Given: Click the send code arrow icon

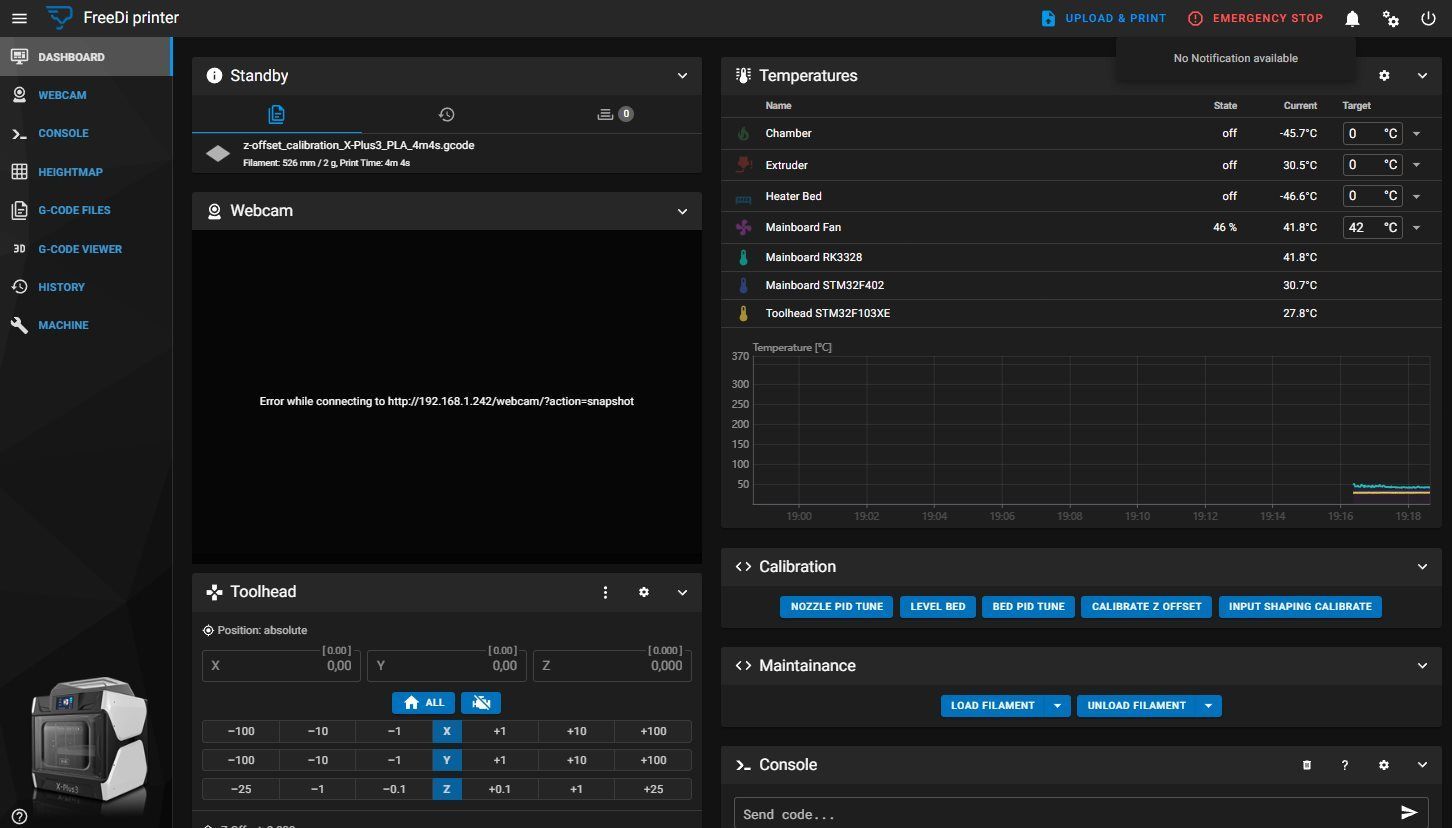Looking at the screenshot, I should click(x=1409, y=812).
